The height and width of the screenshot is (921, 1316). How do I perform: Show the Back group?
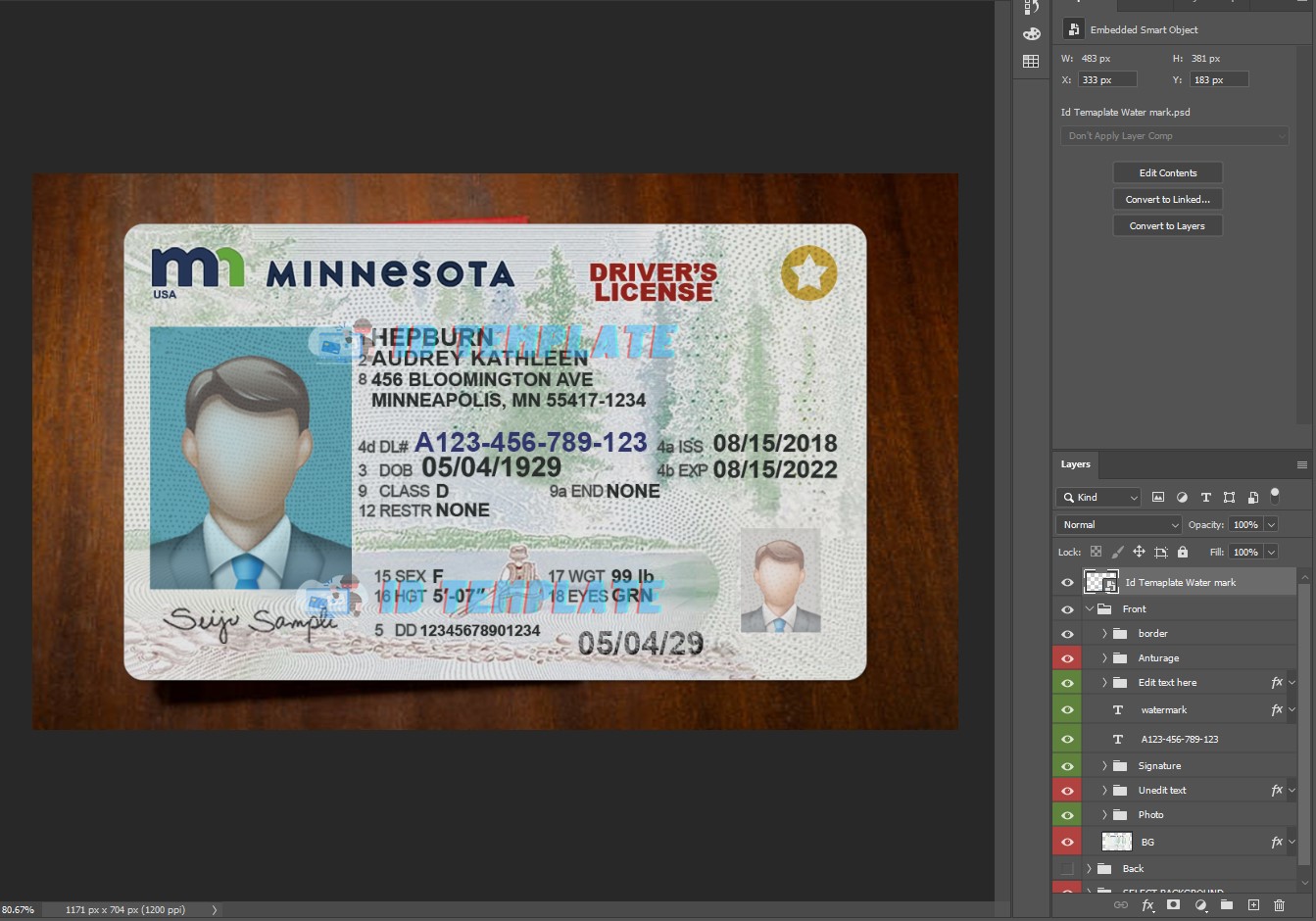point(1067,868)
